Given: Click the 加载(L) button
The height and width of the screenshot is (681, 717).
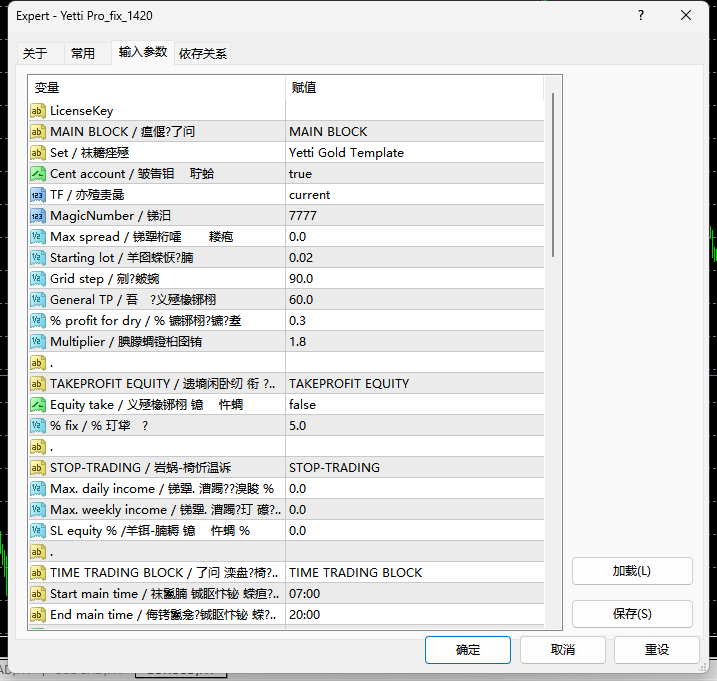Looking at the screenshot, I should (x=632, y=571).
